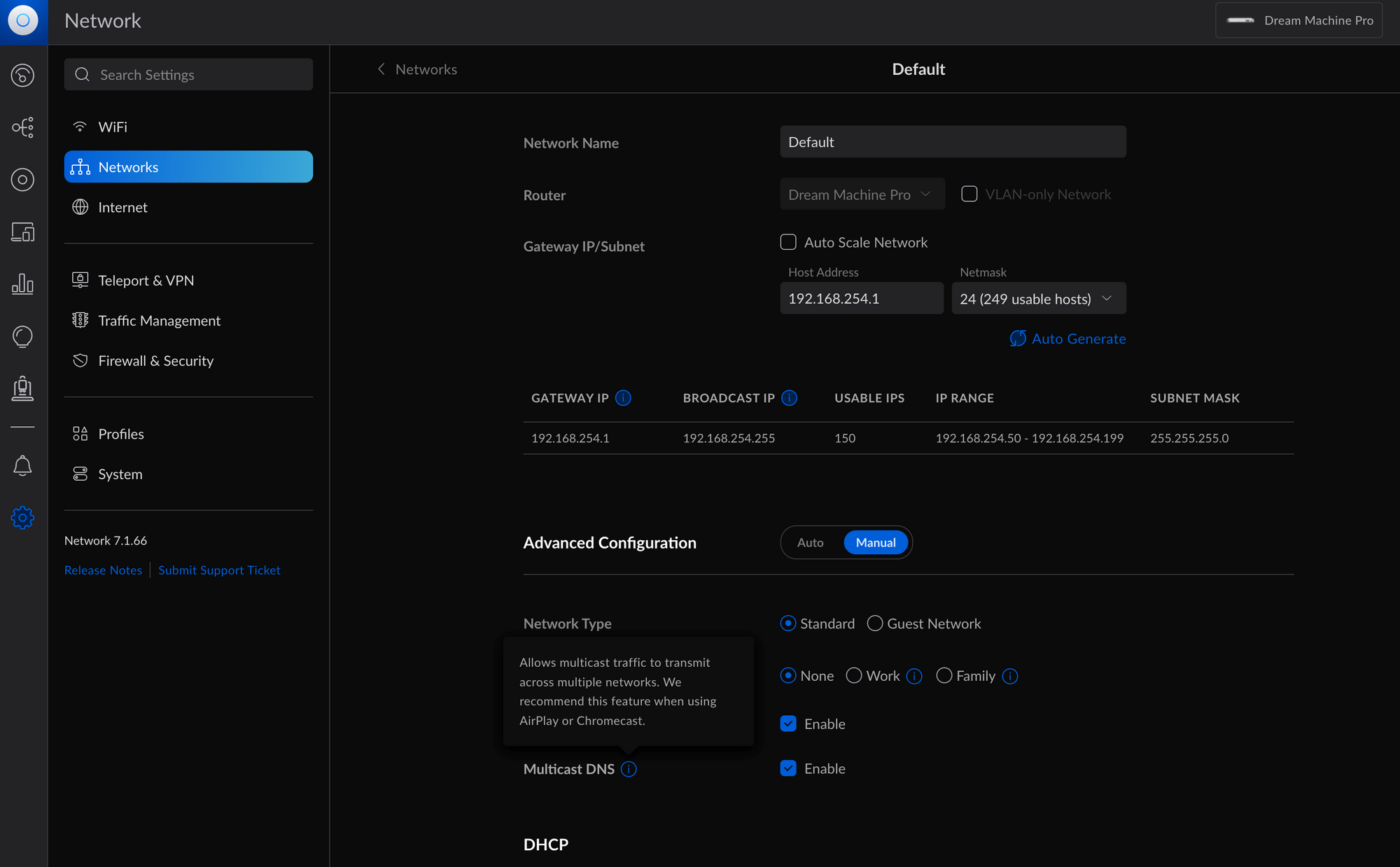Image resolution: width=1400 pixels, height=867 pixels.
Task: Toggle Auto Scale Network checkbox
Action: coord(789,242)
